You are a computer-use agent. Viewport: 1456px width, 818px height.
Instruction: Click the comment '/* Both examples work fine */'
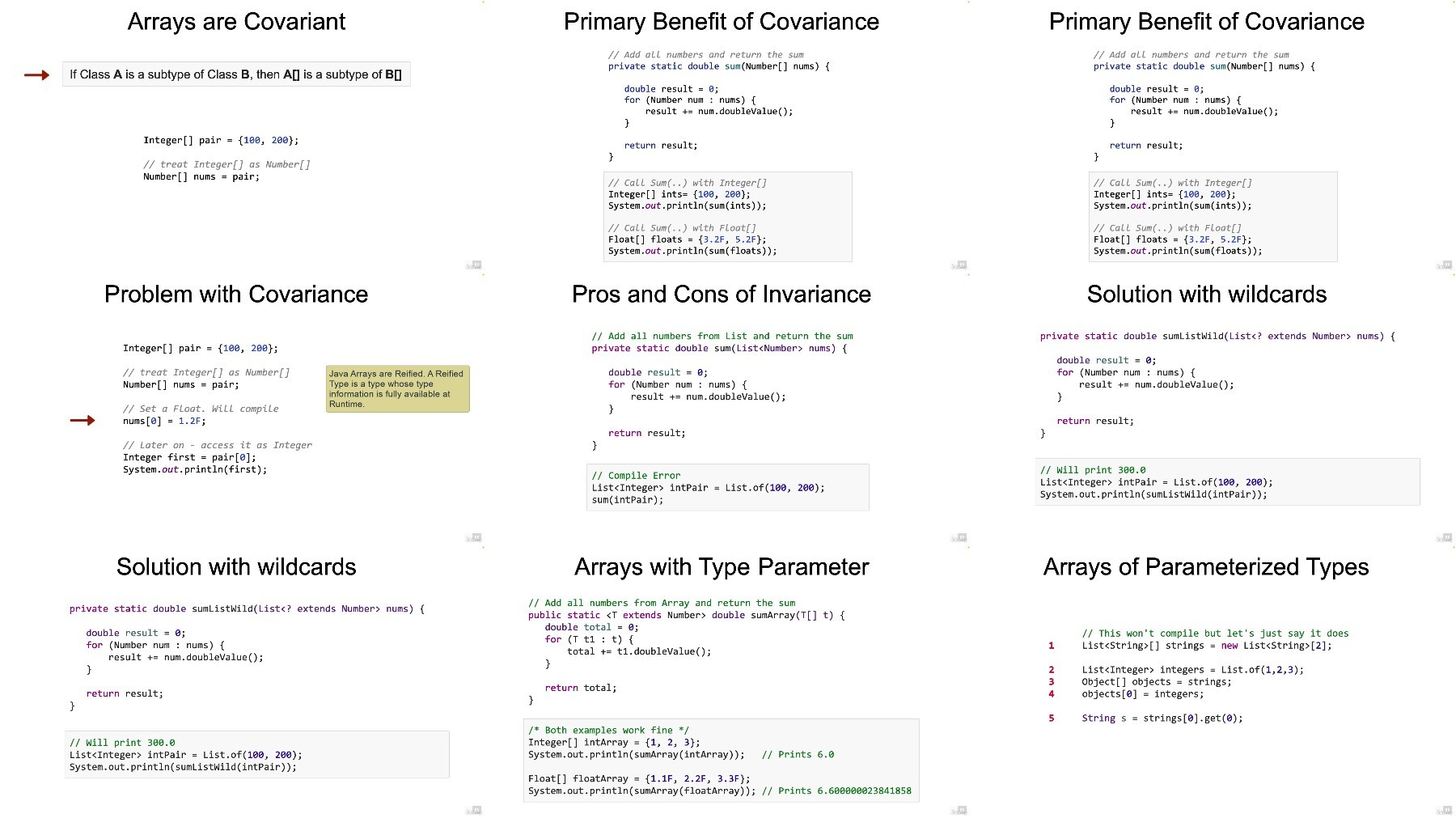click(x=609, y=730)
